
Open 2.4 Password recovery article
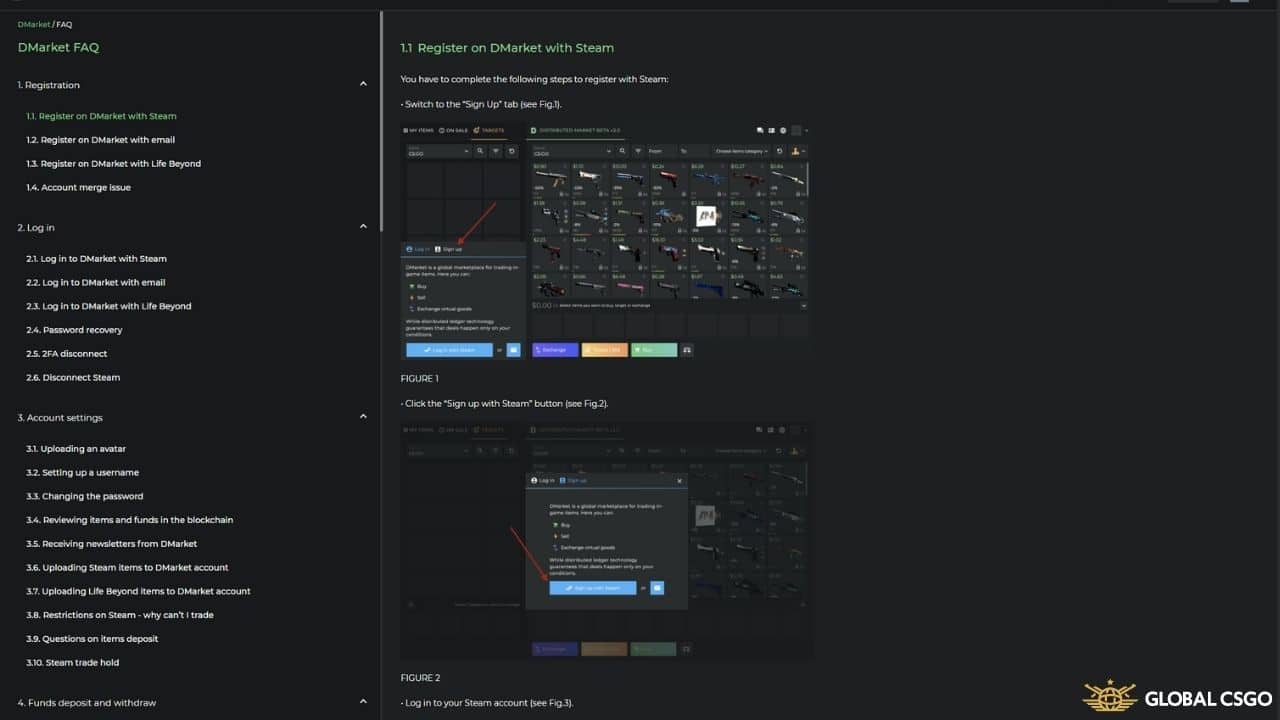[75, 330]
